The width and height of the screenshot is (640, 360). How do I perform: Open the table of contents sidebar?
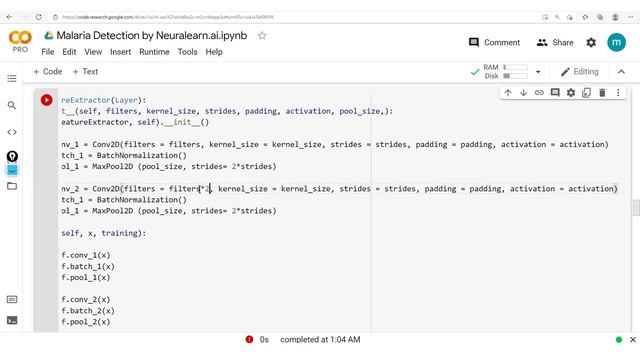click(12, 78)
